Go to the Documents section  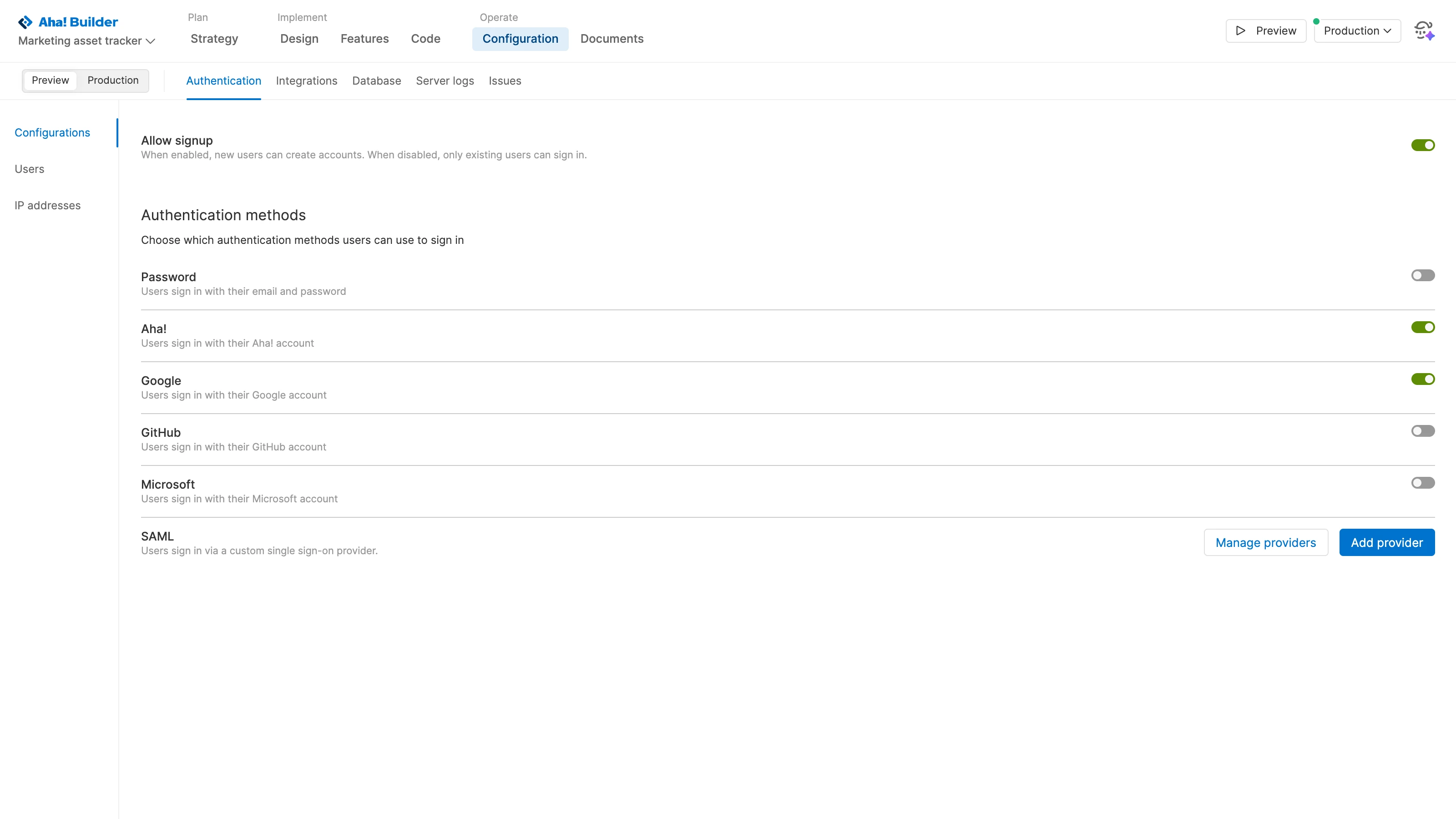(612, 38)
